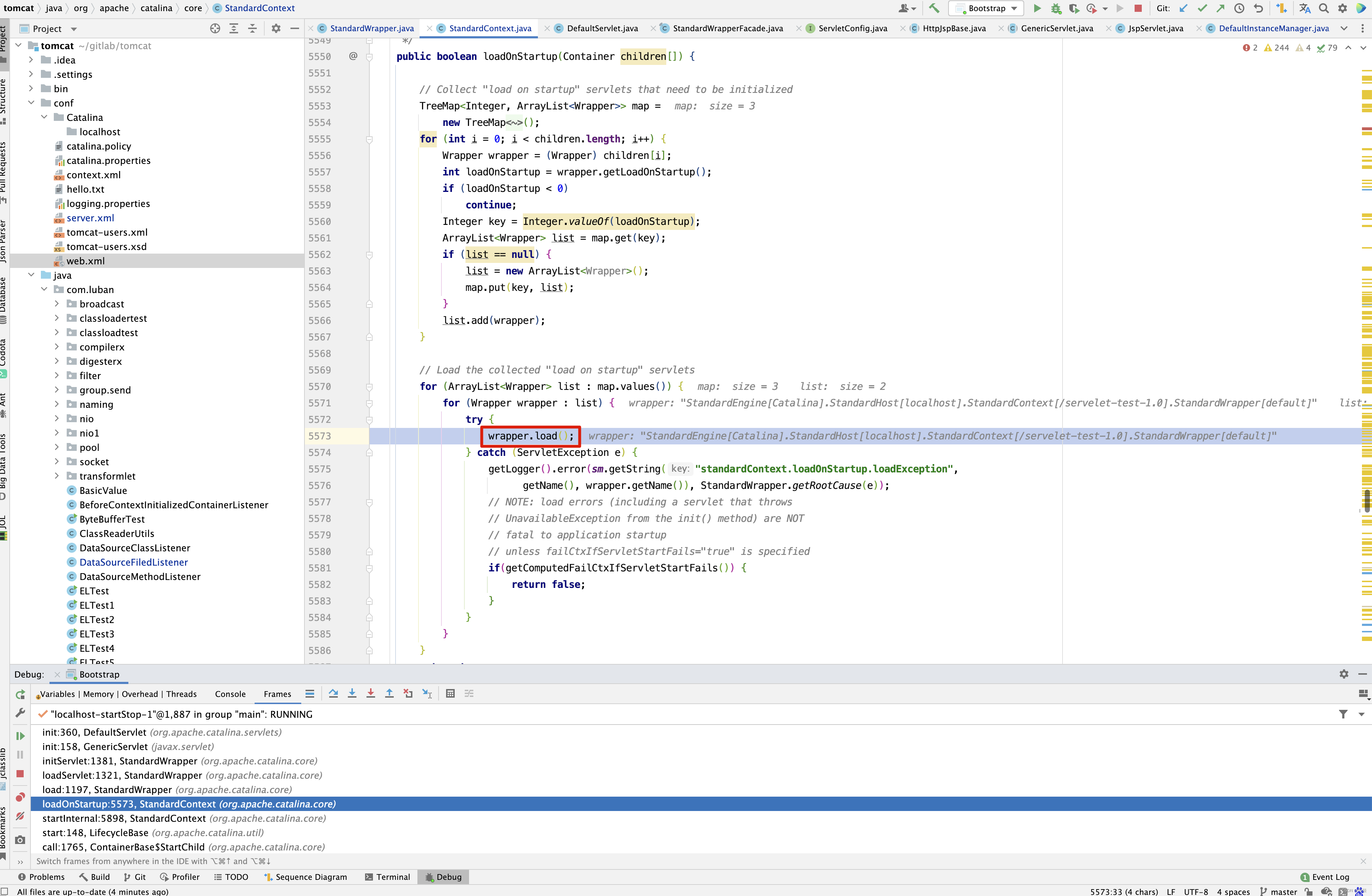Open frames filter dropdown arrow
The height and width of the screenshot is (896, 1372).
click(1362, 715)
